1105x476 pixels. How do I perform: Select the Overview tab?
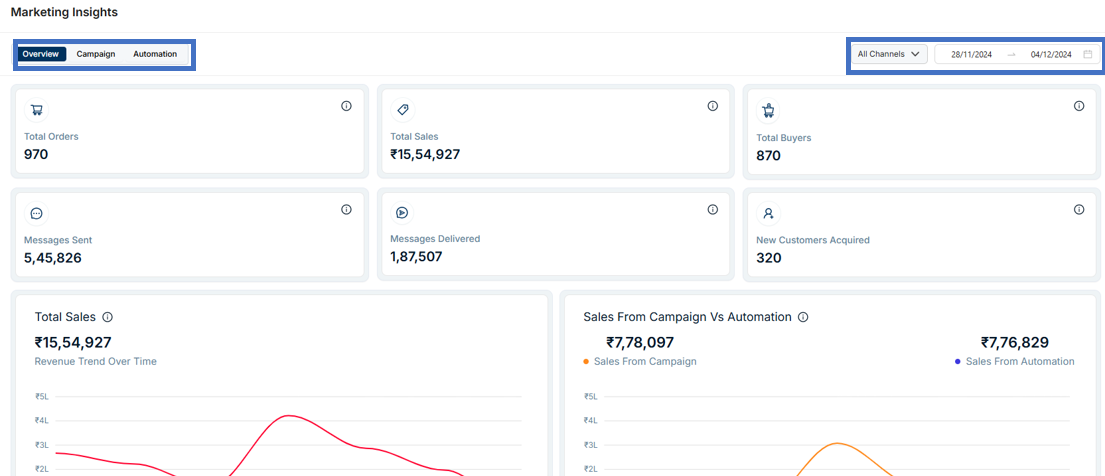(x=41, y=54)
